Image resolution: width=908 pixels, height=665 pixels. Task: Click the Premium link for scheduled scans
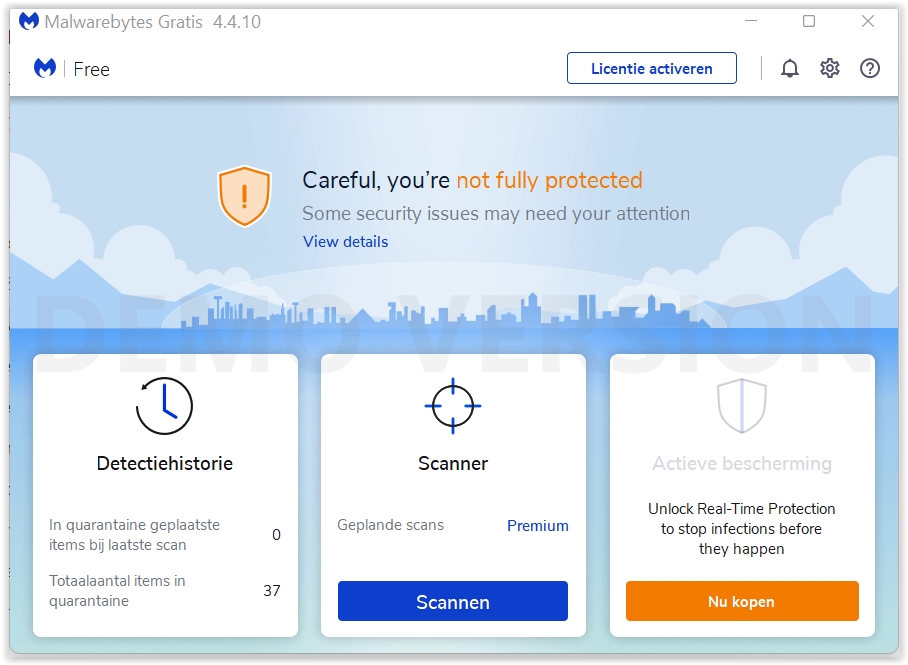[537, 526]
